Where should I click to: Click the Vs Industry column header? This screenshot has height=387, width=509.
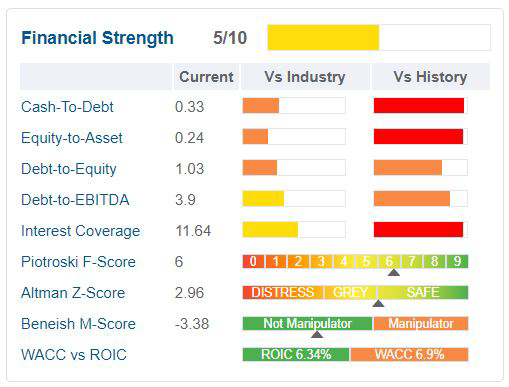tap(305, 77)
